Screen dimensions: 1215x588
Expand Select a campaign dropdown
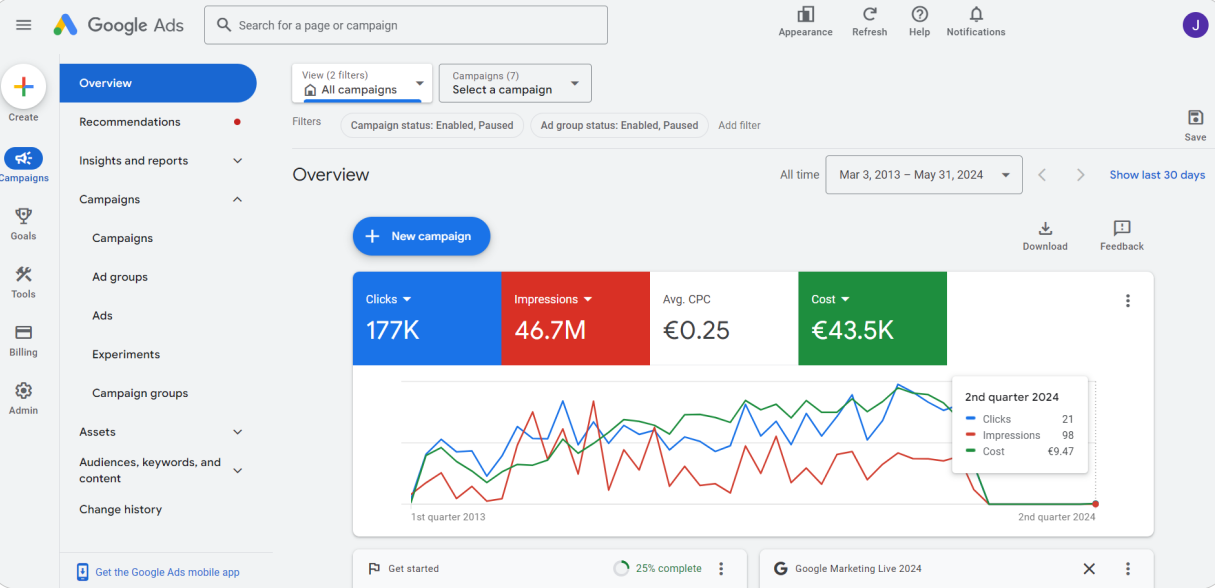point(515,83)
